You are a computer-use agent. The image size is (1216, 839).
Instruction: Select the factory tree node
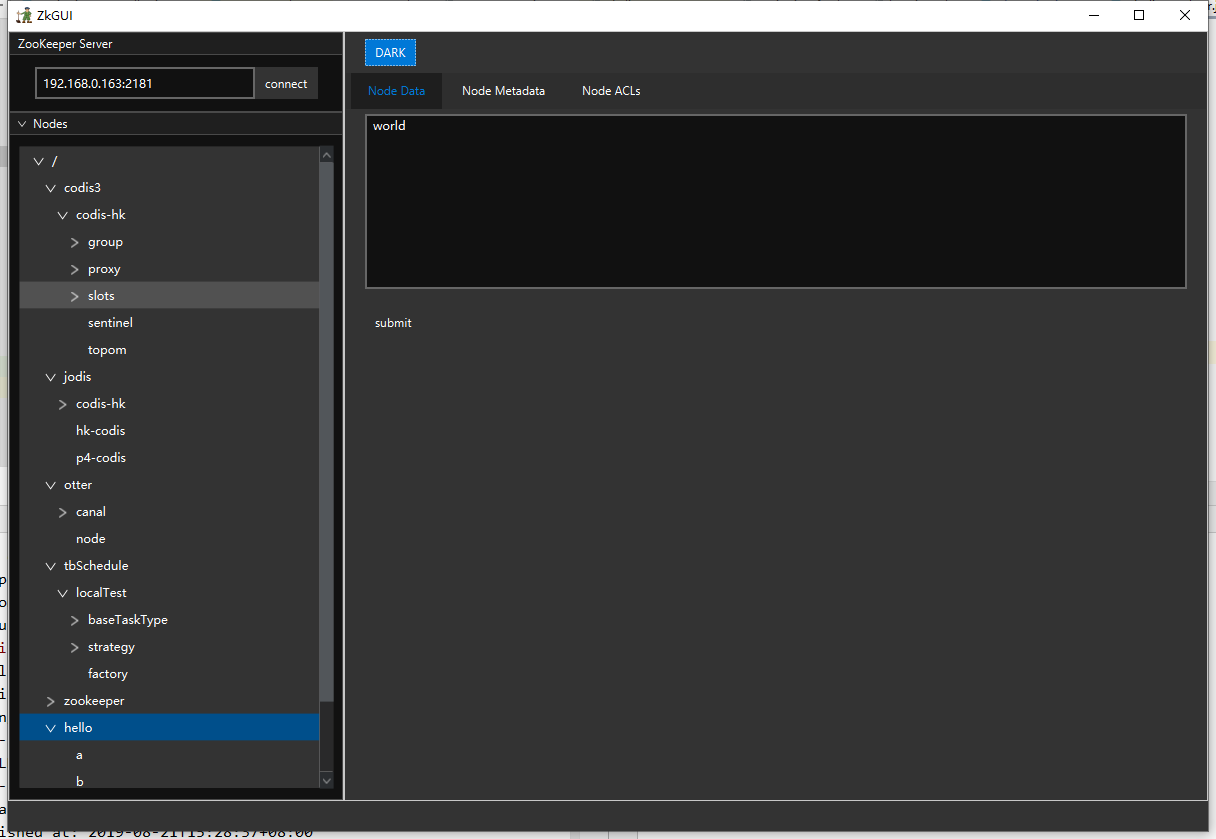tap(108, 674)
